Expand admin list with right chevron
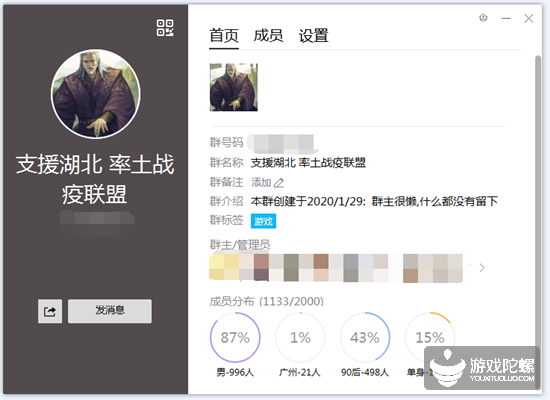550x400 pixels. (x=482, y=268)
